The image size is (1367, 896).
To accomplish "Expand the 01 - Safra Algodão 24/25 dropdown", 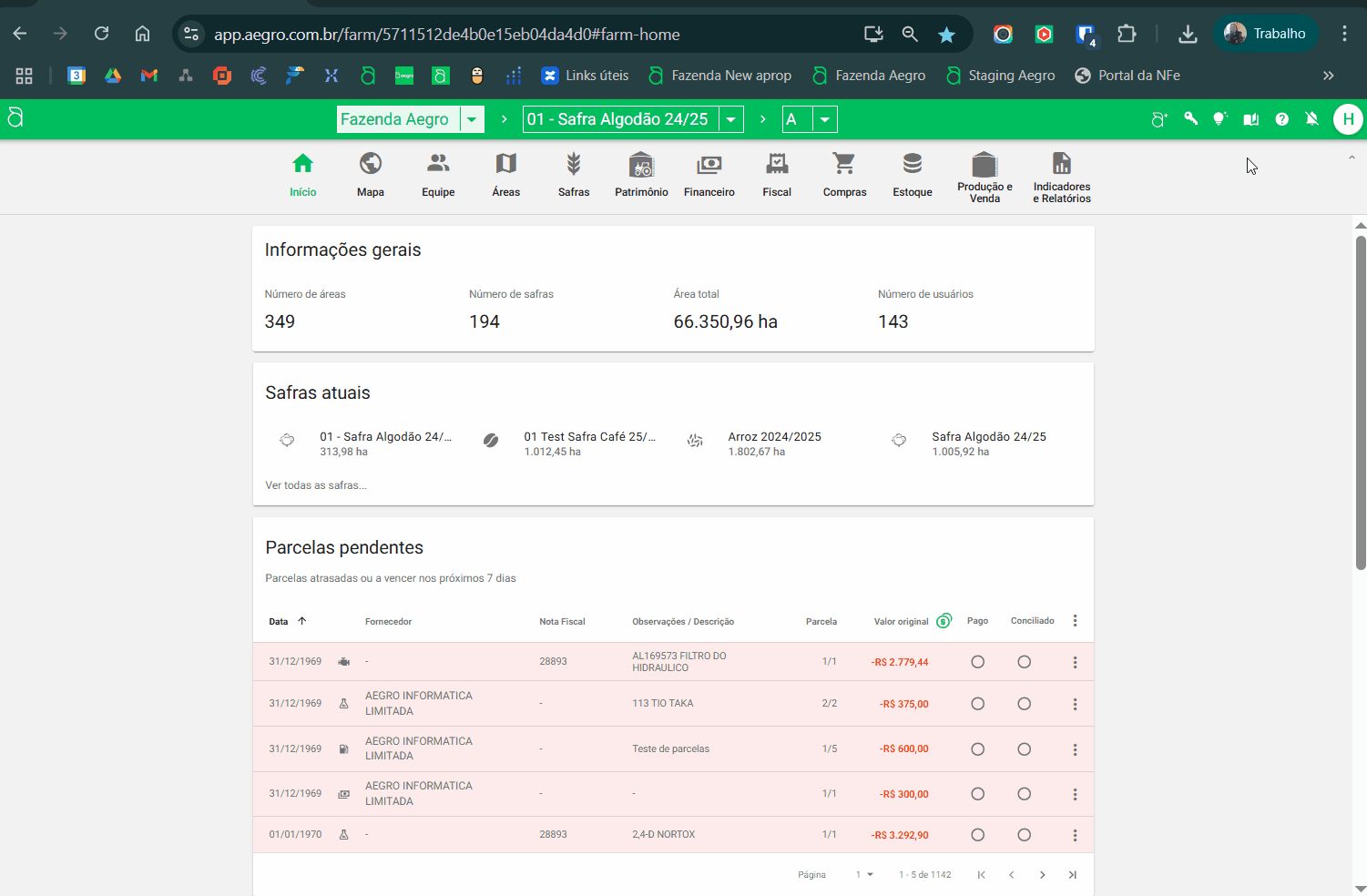I will [731, 119].
